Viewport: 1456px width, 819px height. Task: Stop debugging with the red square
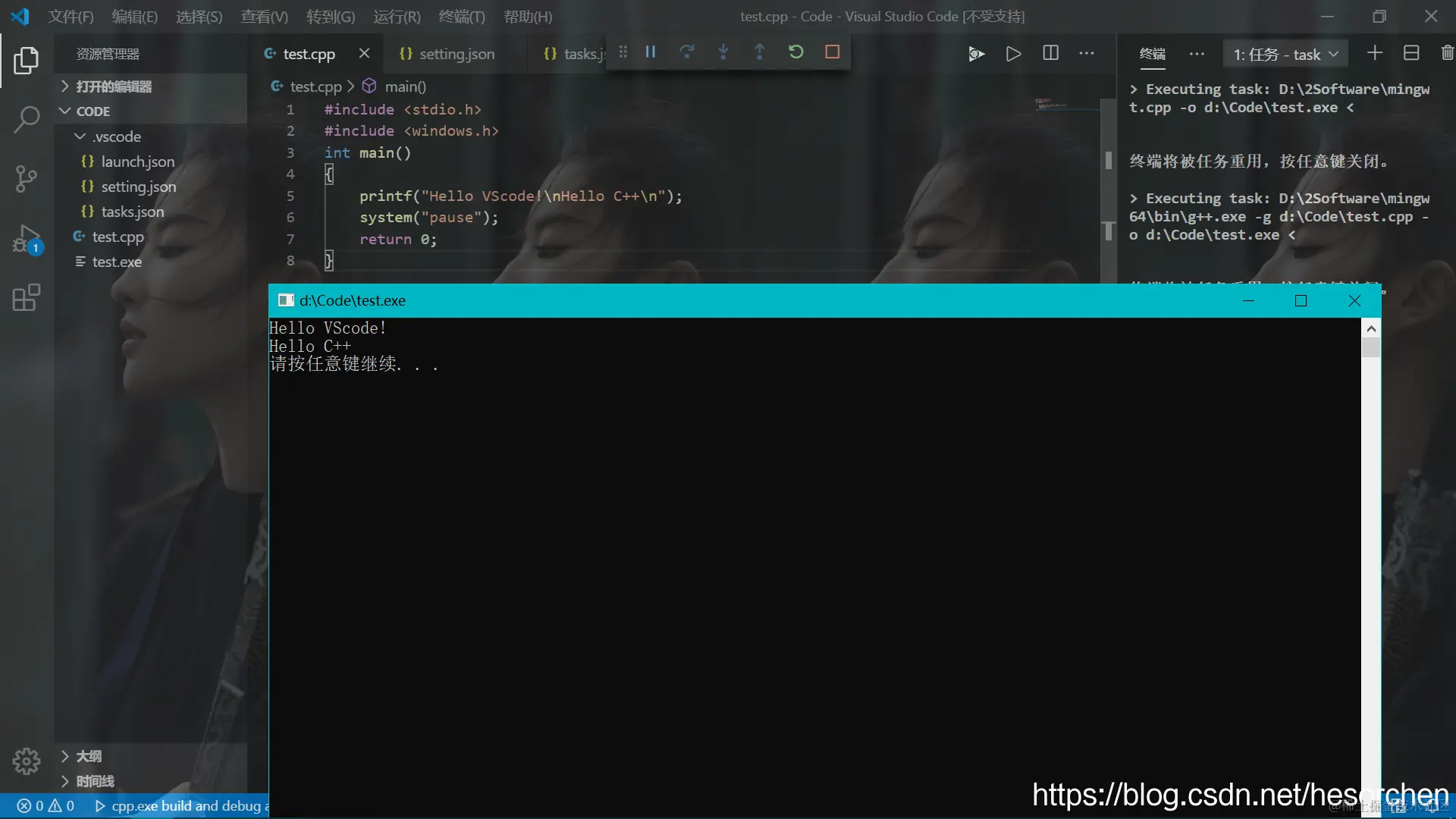pos(832,52)
